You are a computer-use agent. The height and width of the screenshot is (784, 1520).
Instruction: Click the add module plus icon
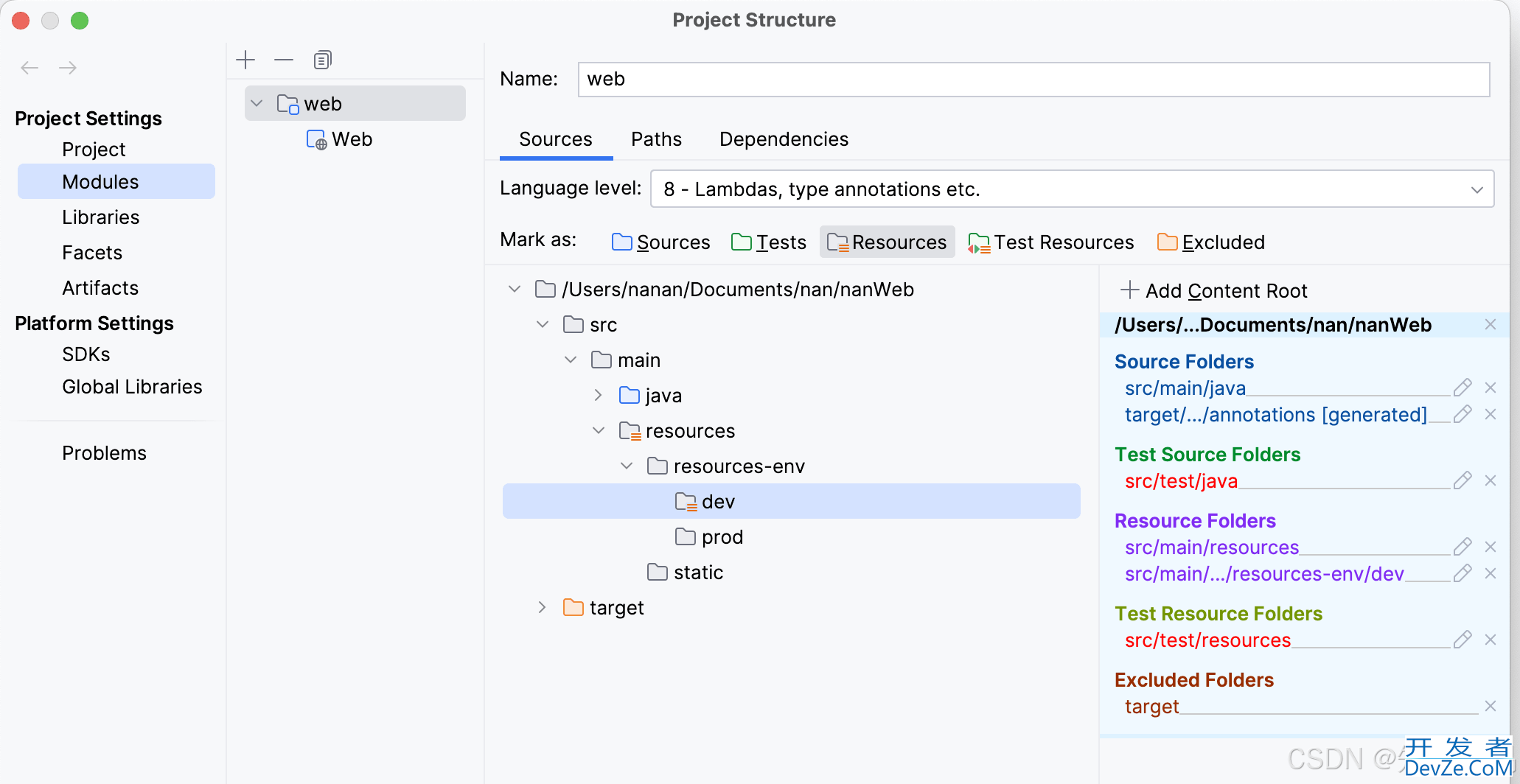pos(245,60)
